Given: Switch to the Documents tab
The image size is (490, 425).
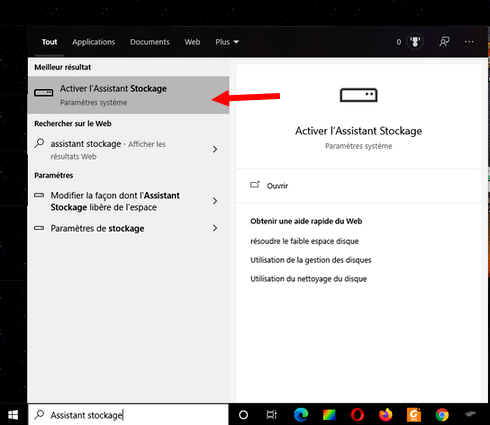Looking at the screenshot, I should click(x=150, y=42).
